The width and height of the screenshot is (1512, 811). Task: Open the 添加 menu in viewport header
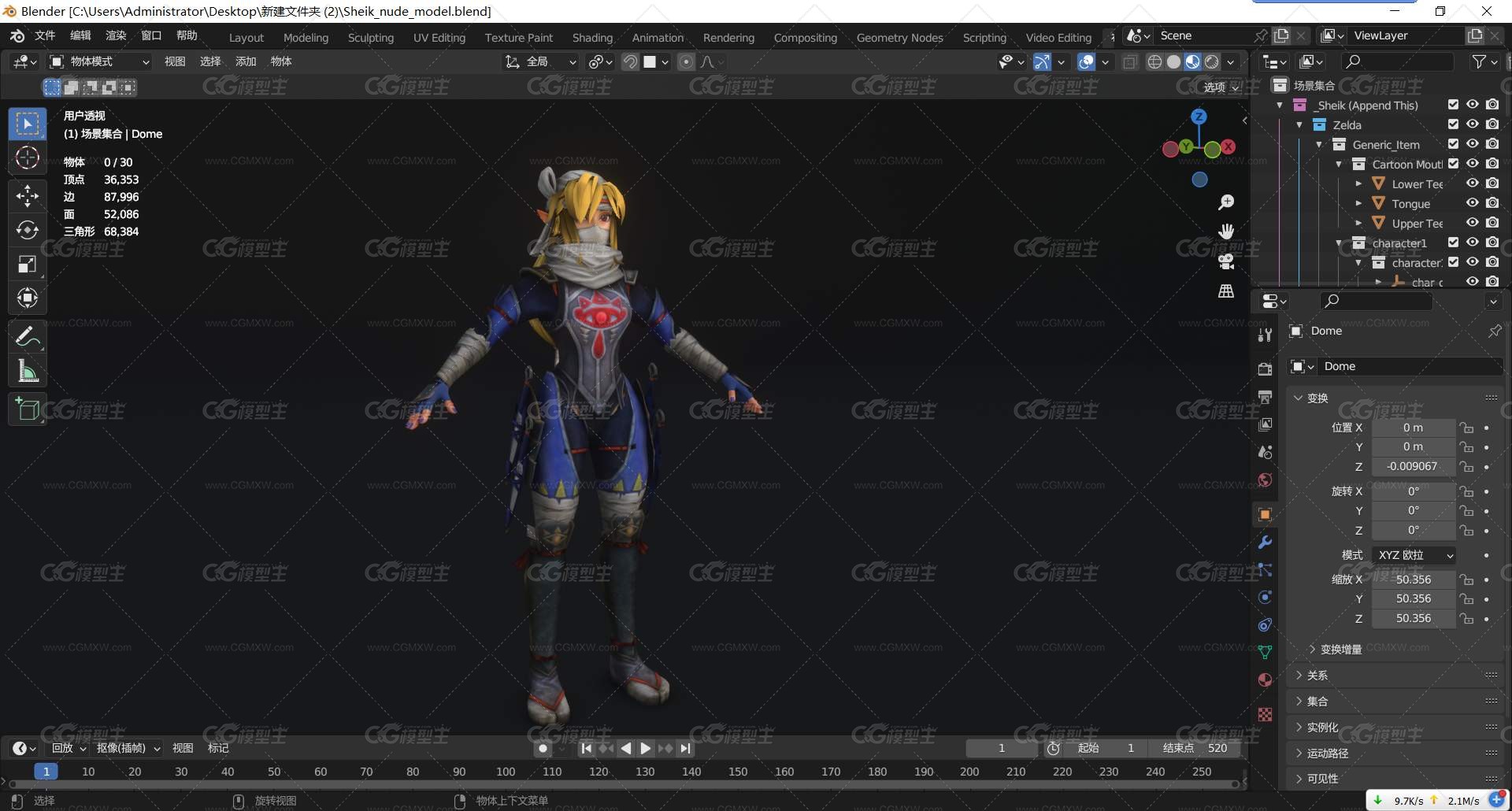coord(246,61)
